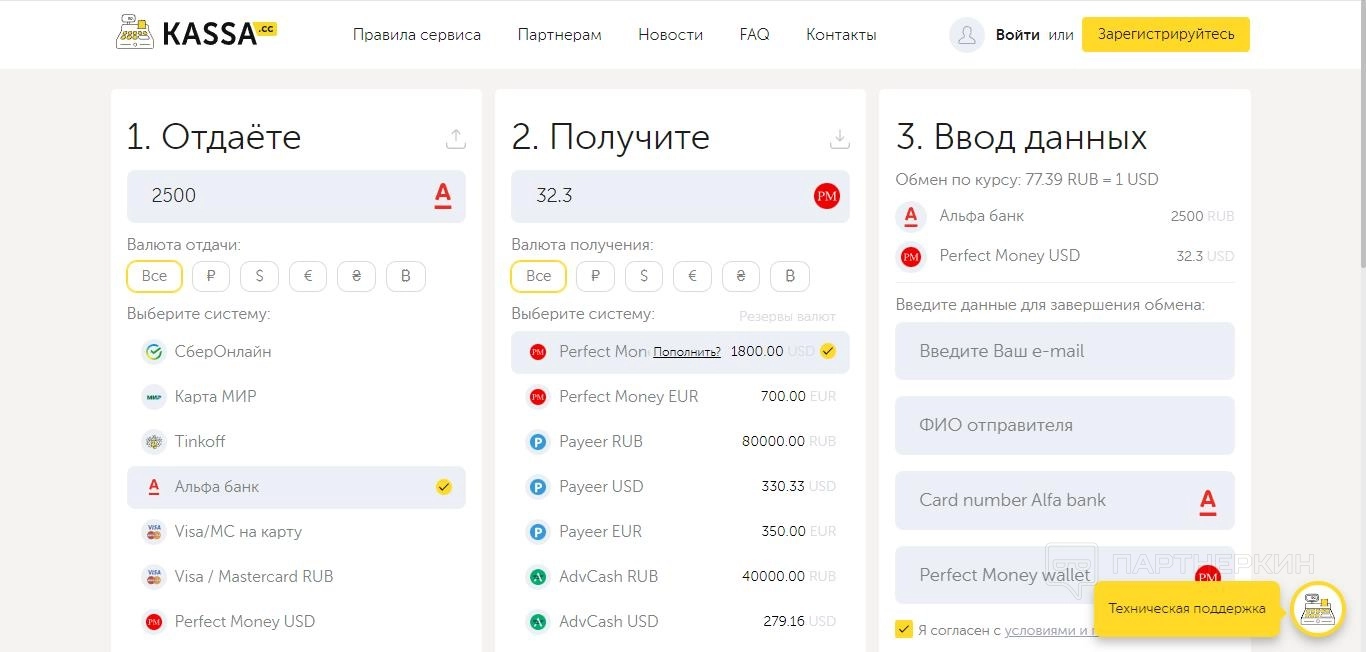Click the Получите amount field with 32.3
Viewport: 1366px width, 652px height.
point(680,196)
